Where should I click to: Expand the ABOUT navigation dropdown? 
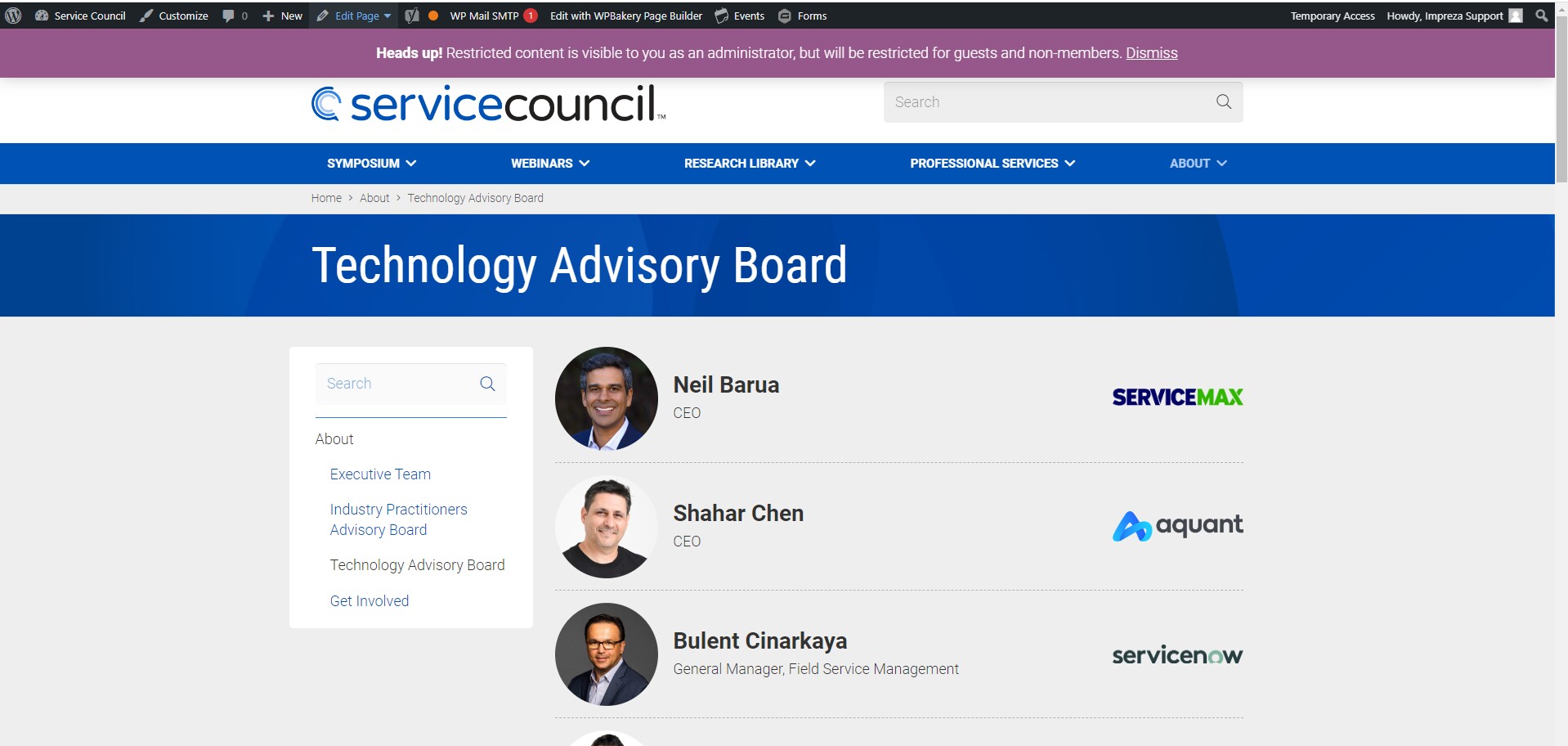click(1222, 163)
